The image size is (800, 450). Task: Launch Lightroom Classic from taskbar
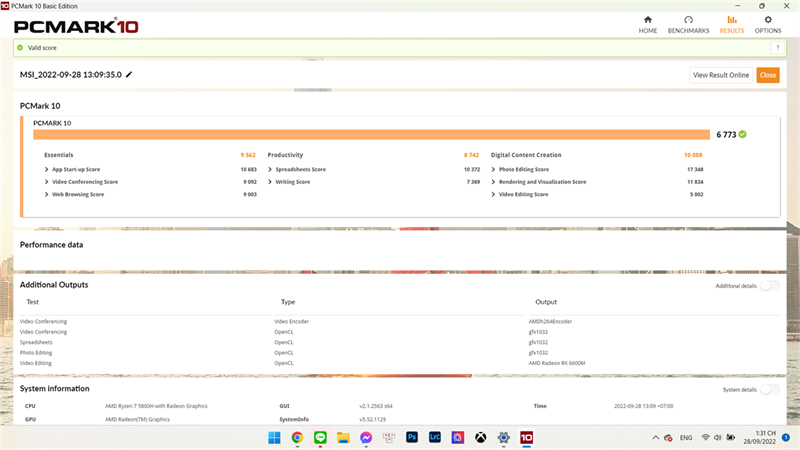tap(435, 437)
